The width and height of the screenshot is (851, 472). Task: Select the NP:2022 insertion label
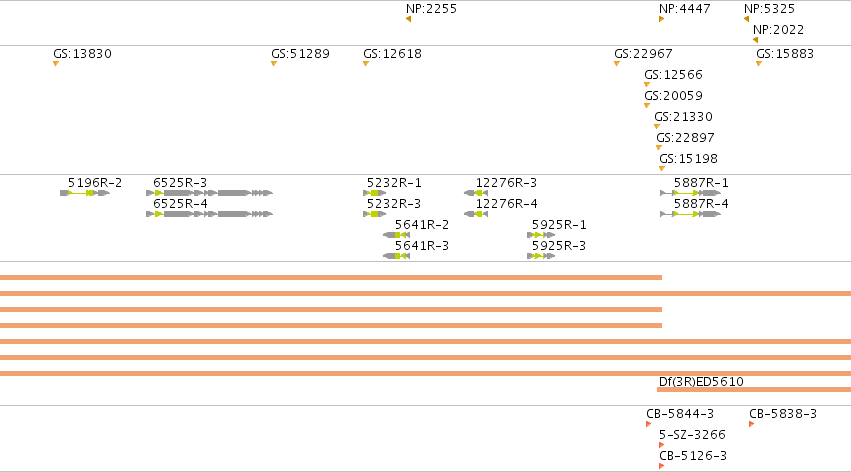pyautogui.click(x=778, y=30)
